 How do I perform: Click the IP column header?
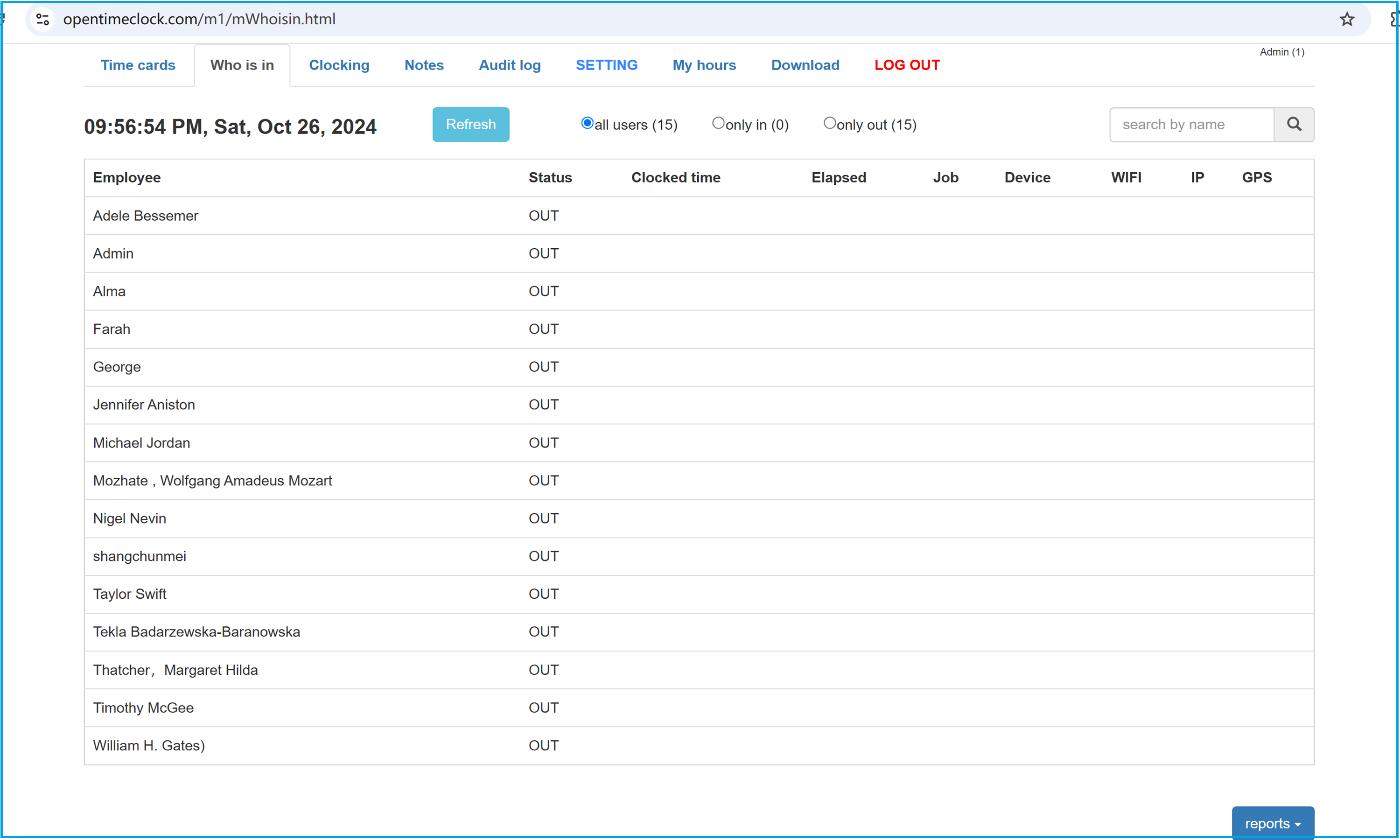click(x=1197, y=178)
